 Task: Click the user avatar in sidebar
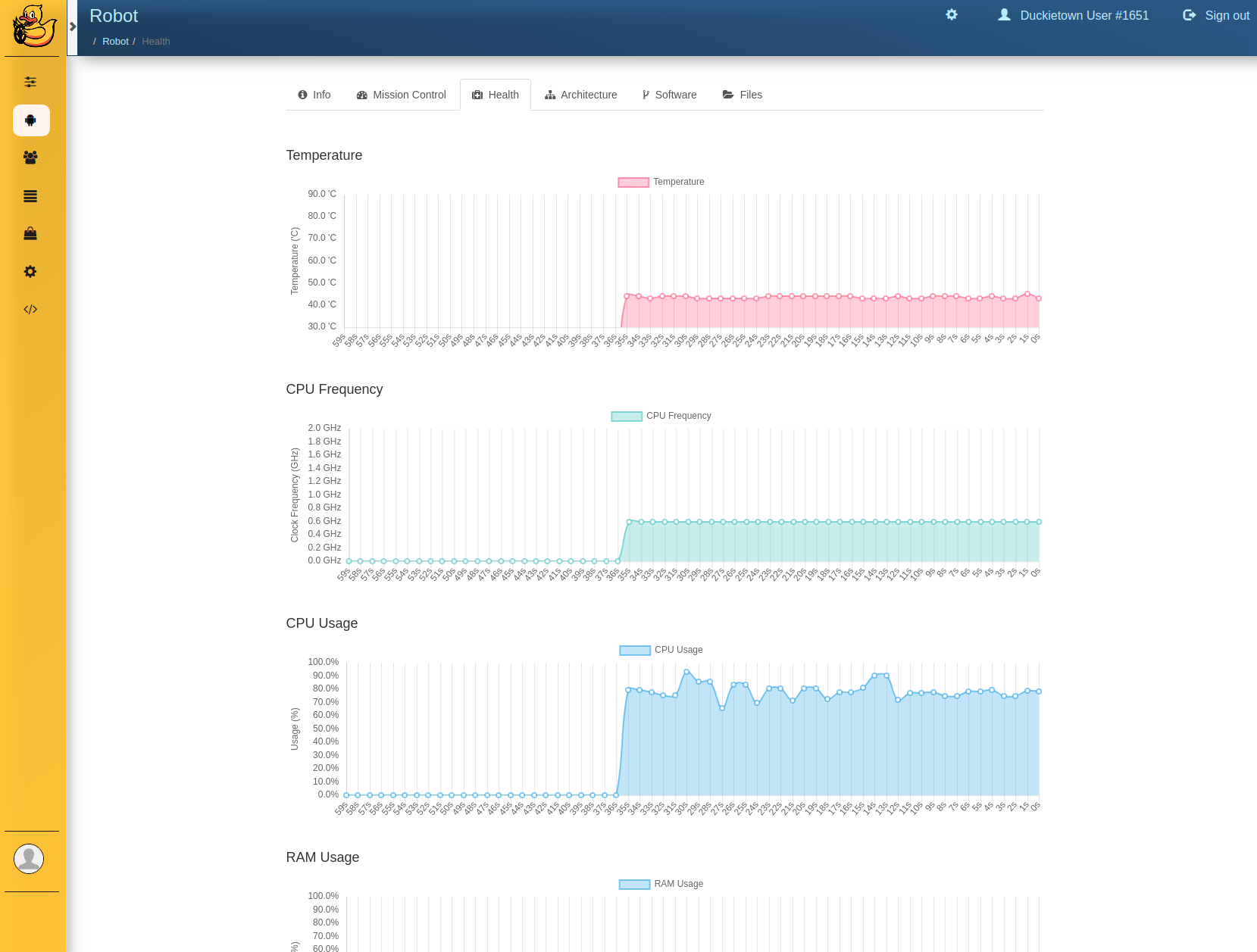click(29, 859)
